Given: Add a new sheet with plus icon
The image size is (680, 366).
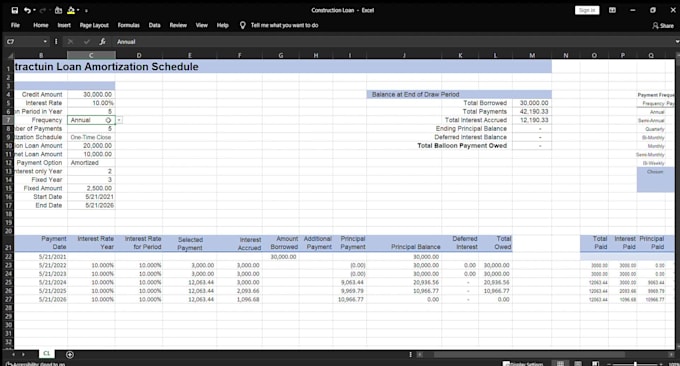Looking at the screenshot, I should coord(69,354).
